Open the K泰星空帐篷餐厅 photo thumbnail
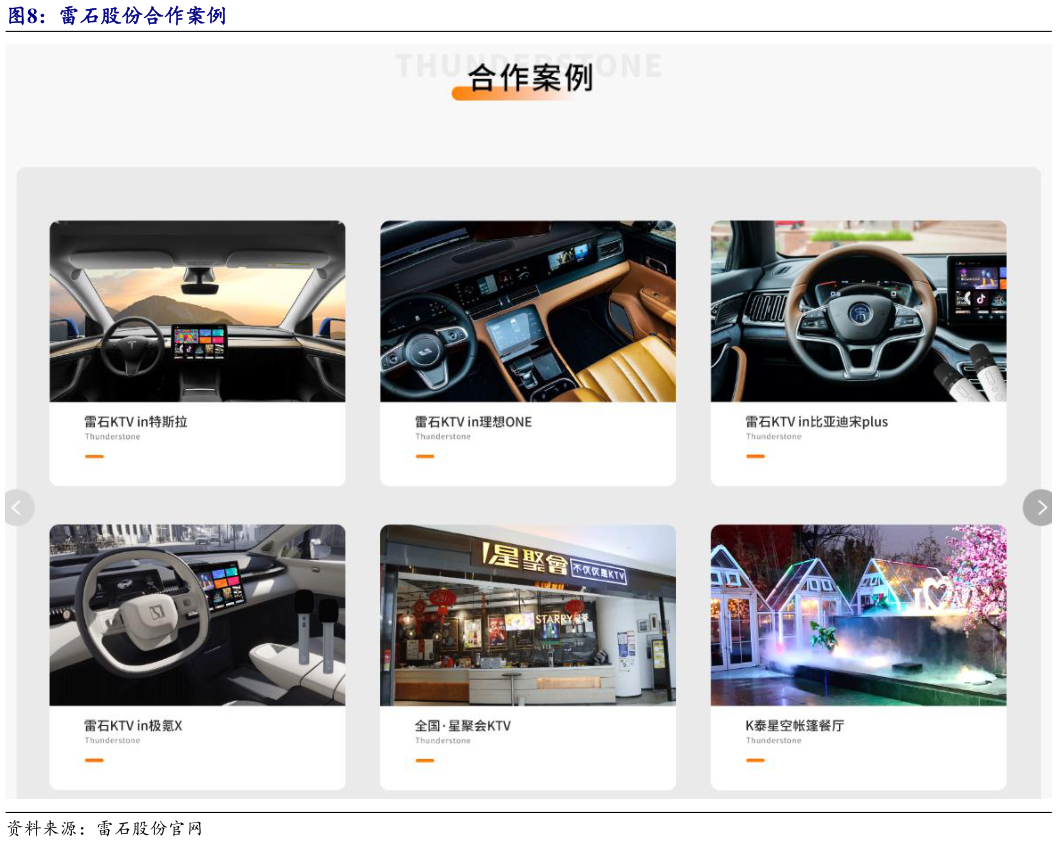The width and height of the screenshot is (1057, 842). coord(858,615)
